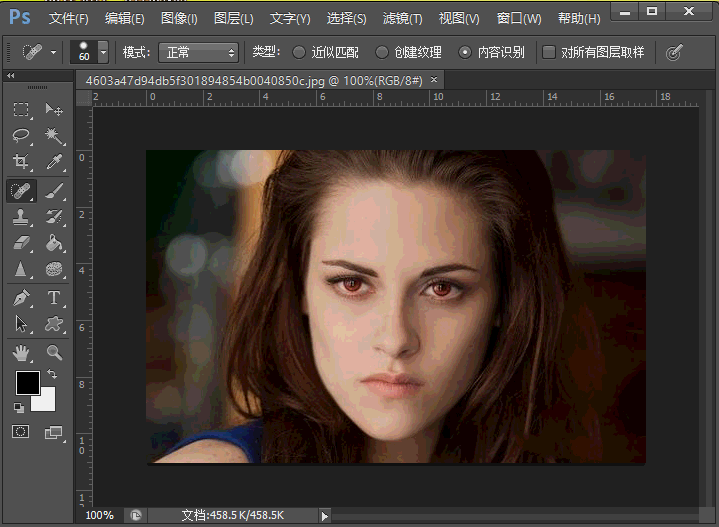Select the Spot Healing Brush in toolbox

pyautogui.click(x=21, y=191)
